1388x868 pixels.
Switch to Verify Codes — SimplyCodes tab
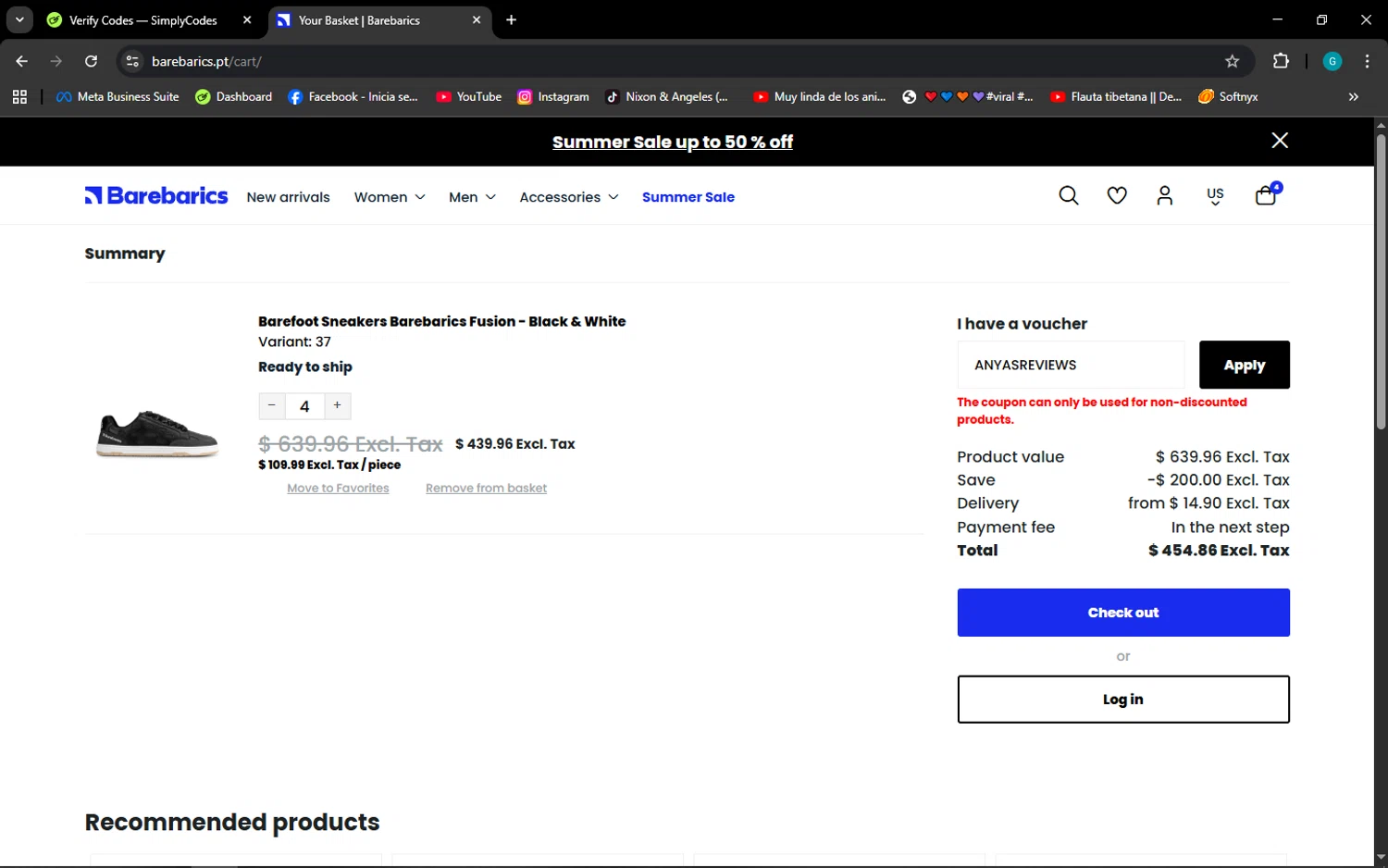point(143,20)
